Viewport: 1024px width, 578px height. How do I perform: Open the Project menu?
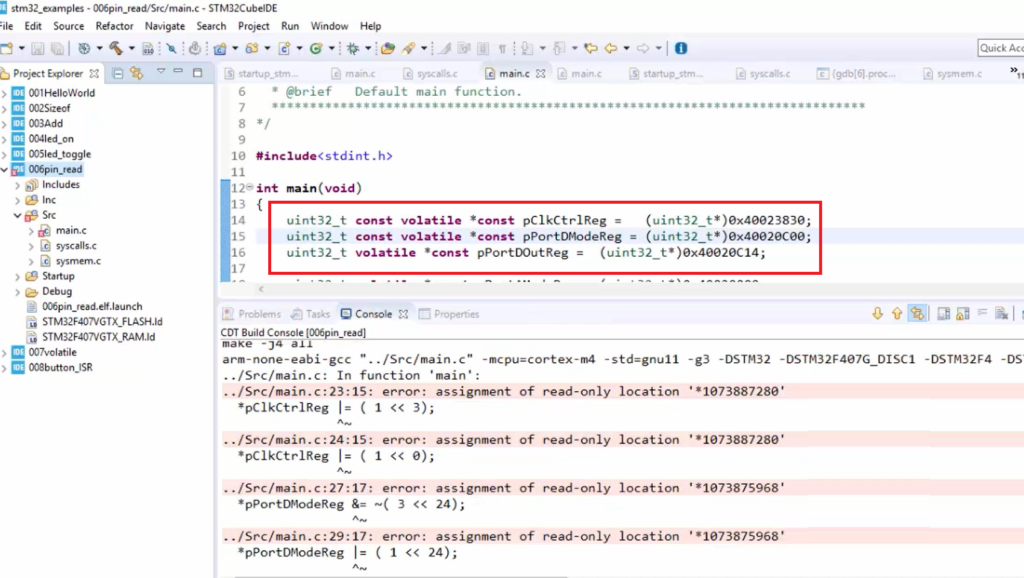253,26
